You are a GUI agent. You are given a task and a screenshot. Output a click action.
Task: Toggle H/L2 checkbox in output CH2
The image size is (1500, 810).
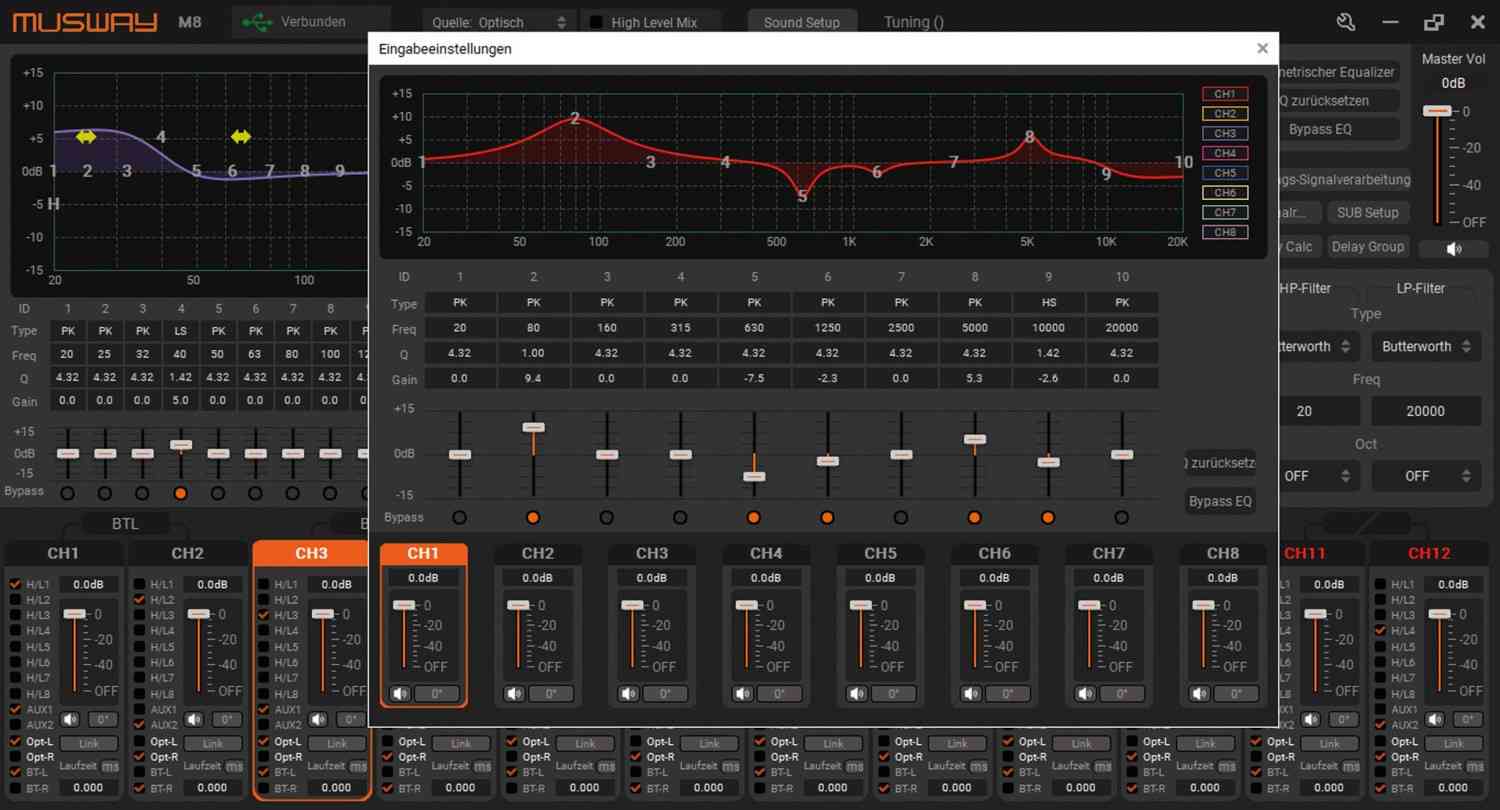coord(139,599)
